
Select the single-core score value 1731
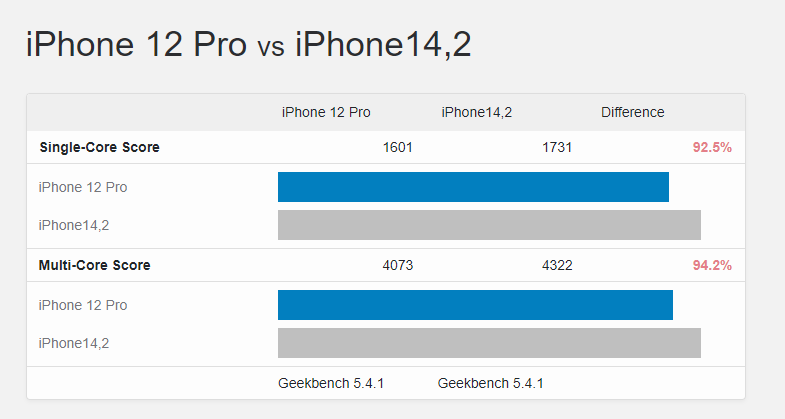tap(557, 147)
